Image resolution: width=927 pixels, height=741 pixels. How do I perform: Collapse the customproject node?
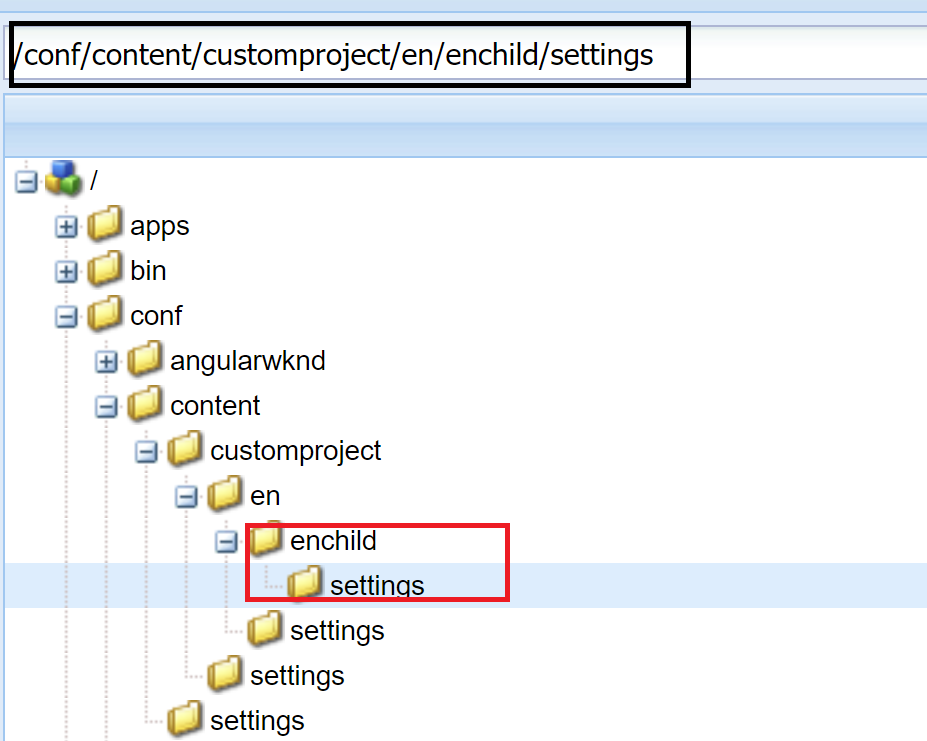[x=146, y=452]
